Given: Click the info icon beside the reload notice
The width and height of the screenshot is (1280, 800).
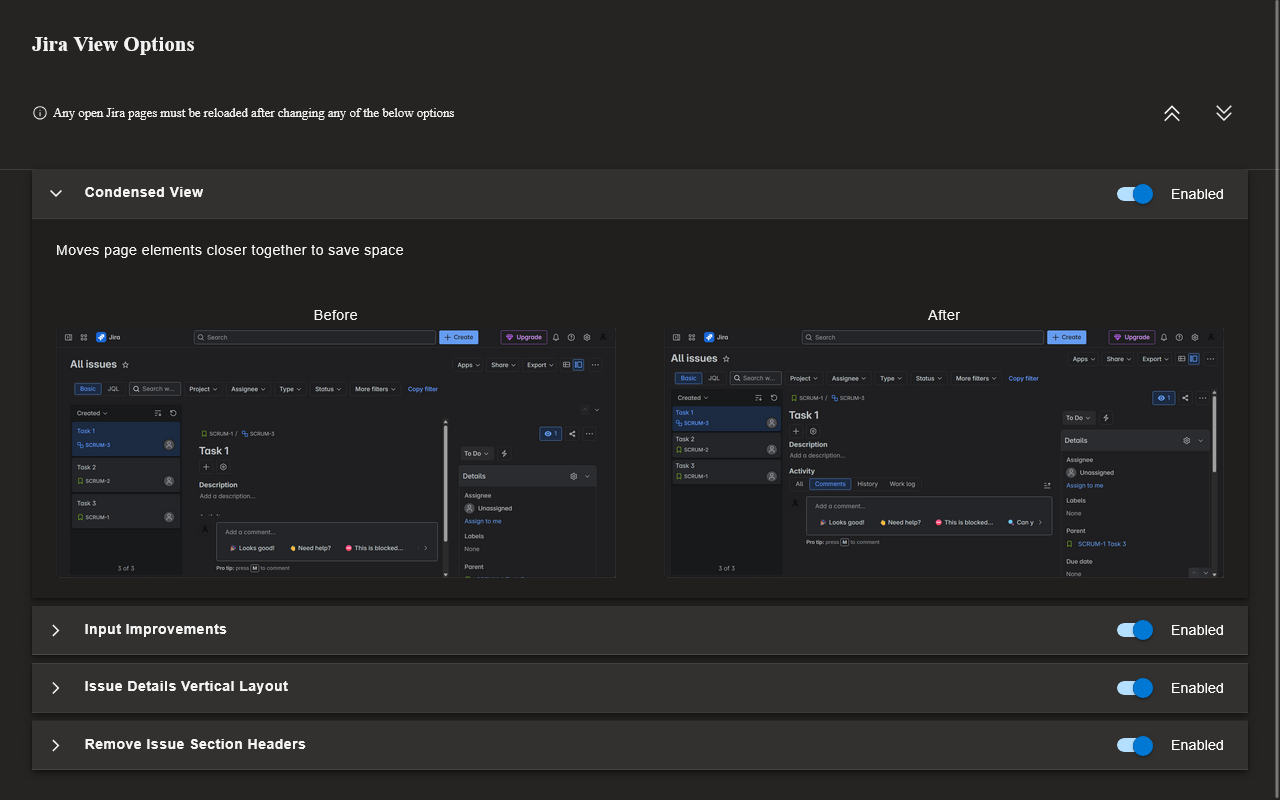Looking at the screenshot, I should pyautogui.click(x=39, y=112).
